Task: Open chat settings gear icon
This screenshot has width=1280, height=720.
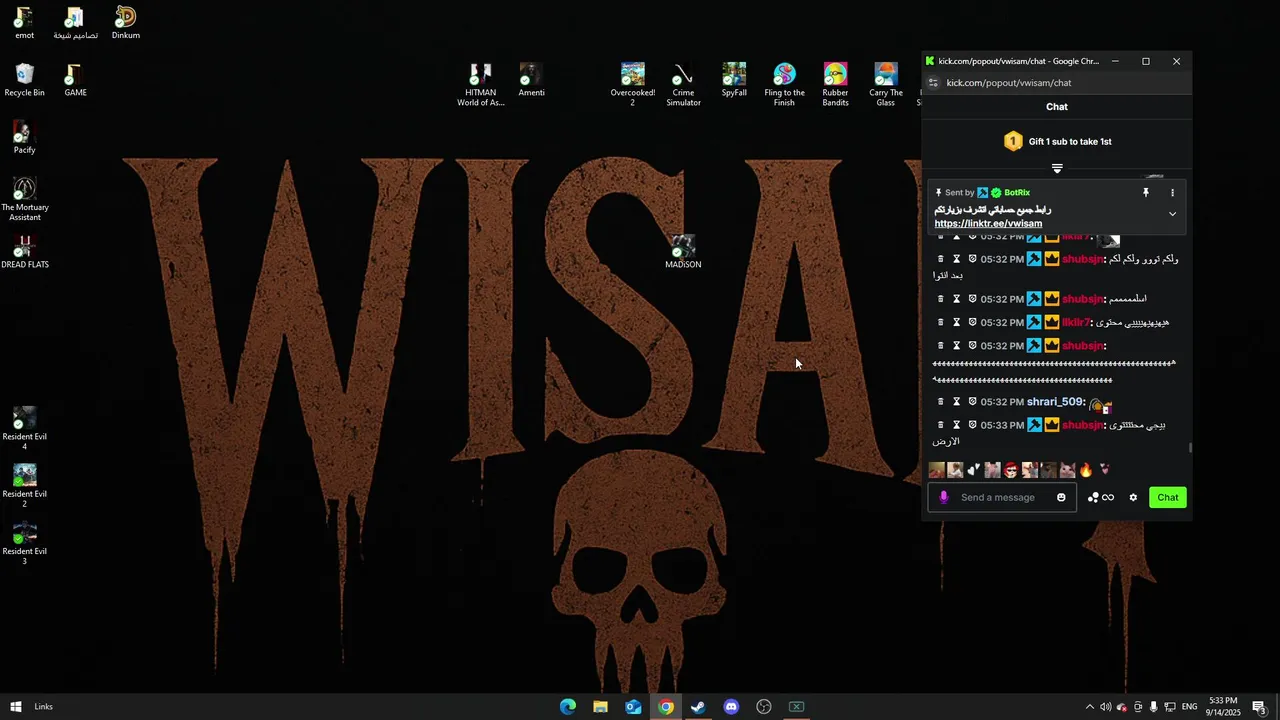Action: click(x=1133, y=497)
